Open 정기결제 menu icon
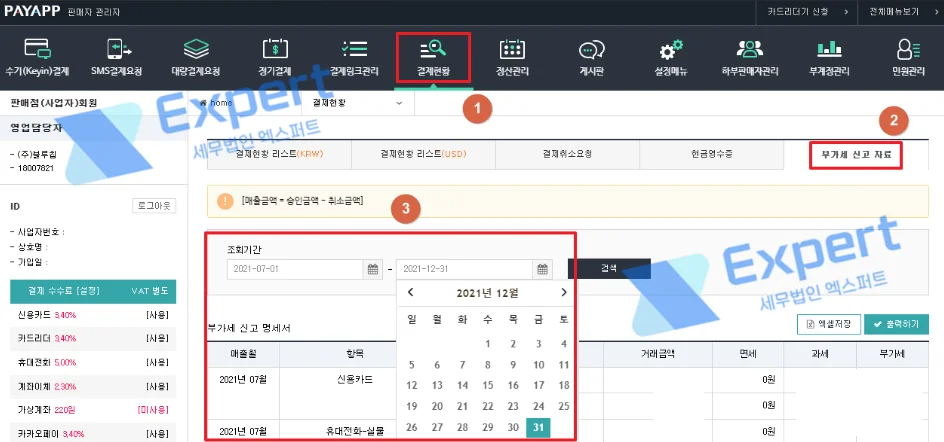944x442 pixels. point(275,49)
